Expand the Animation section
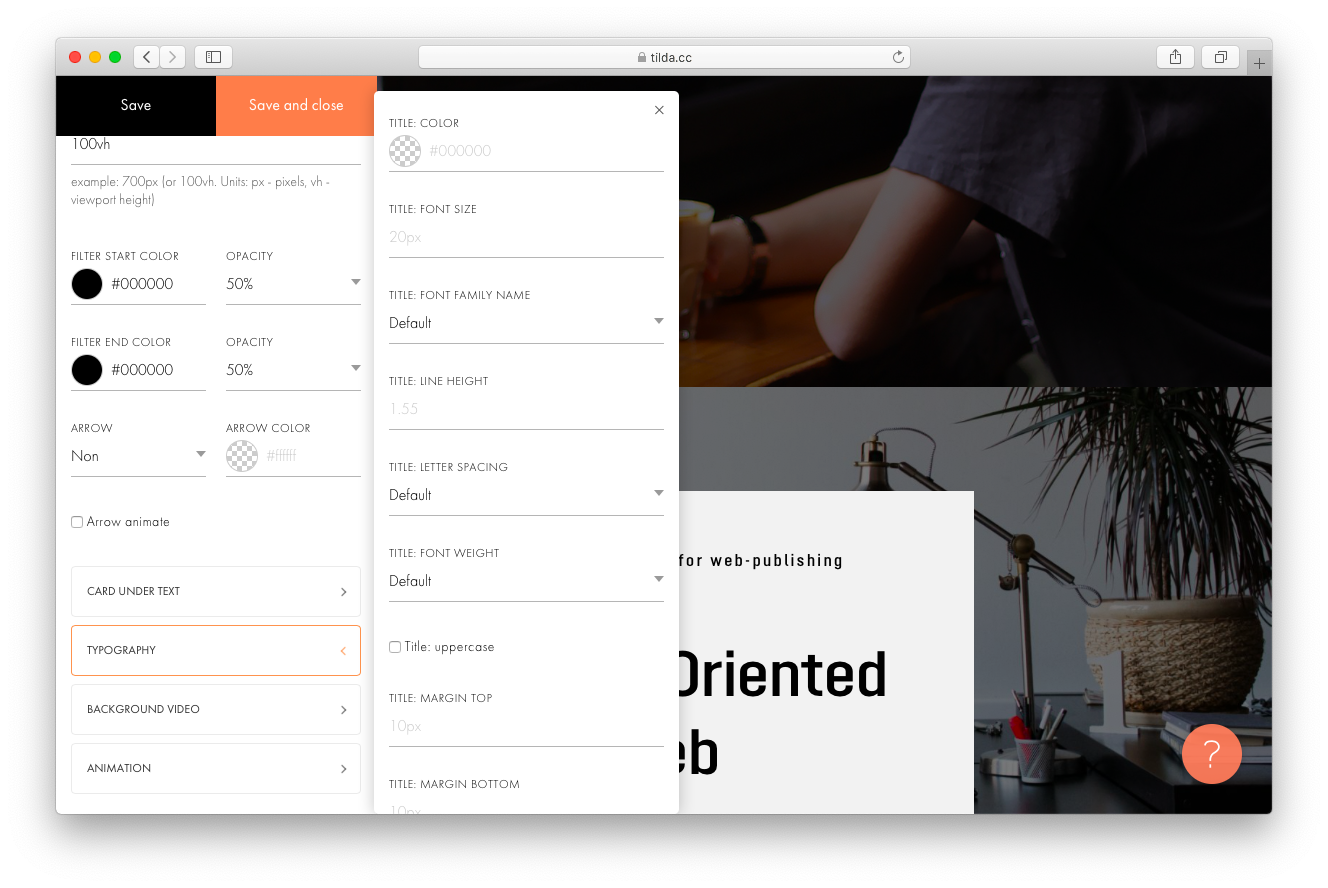 pyautogui.click(x=215, y=768)
